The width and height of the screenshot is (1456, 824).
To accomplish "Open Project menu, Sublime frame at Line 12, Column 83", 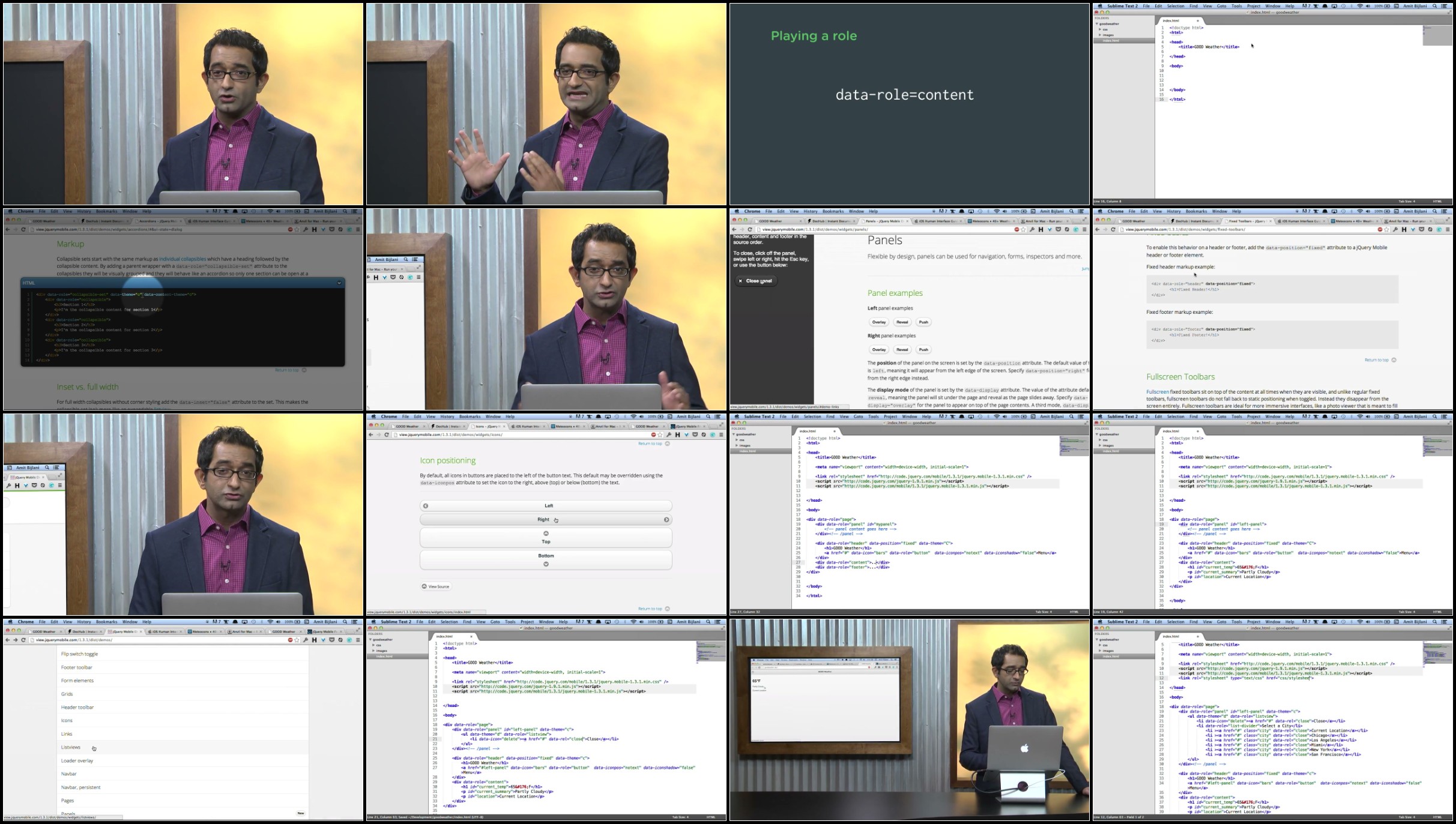I will point(1254,622).
